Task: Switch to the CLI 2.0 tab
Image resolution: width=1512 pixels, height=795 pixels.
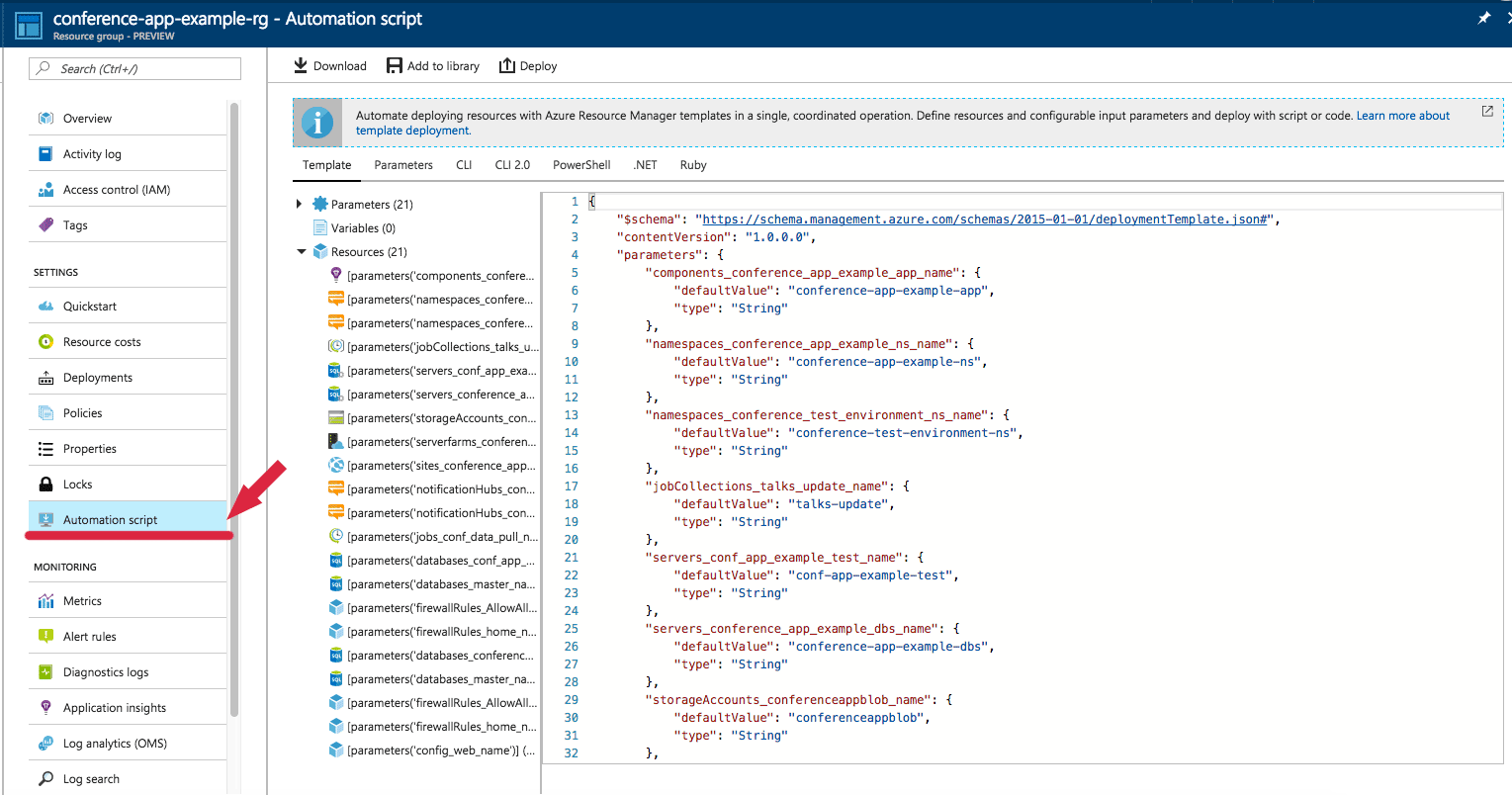Action: point(512,165)
